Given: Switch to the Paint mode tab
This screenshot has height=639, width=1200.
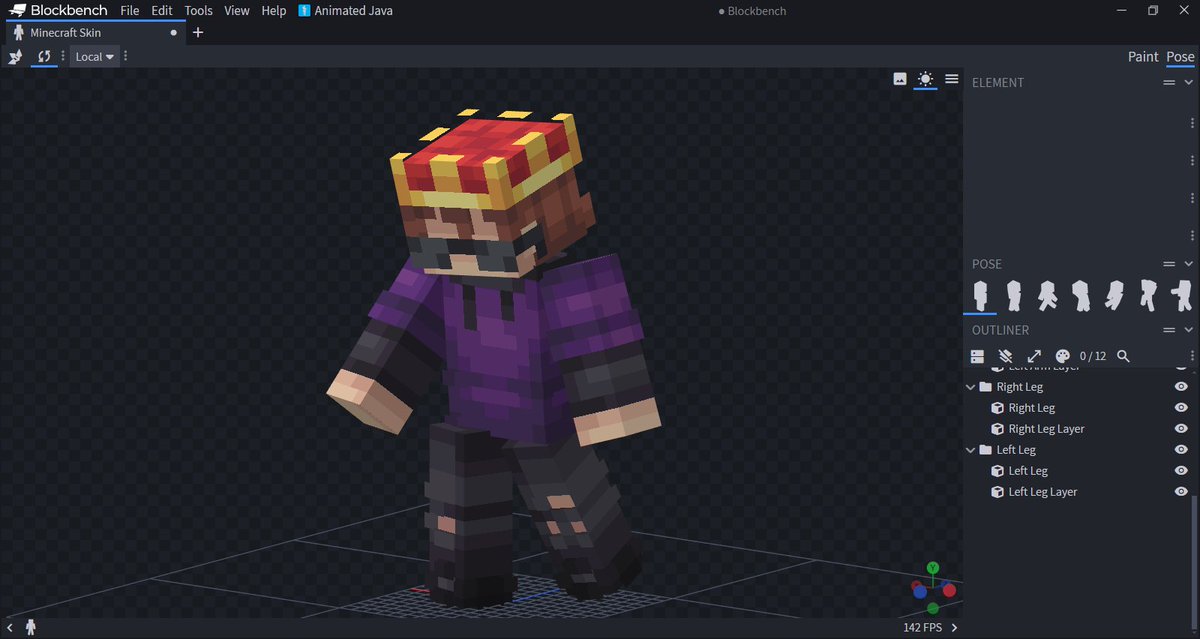Looking at the screenshot, I should (x=1143, y=57).
